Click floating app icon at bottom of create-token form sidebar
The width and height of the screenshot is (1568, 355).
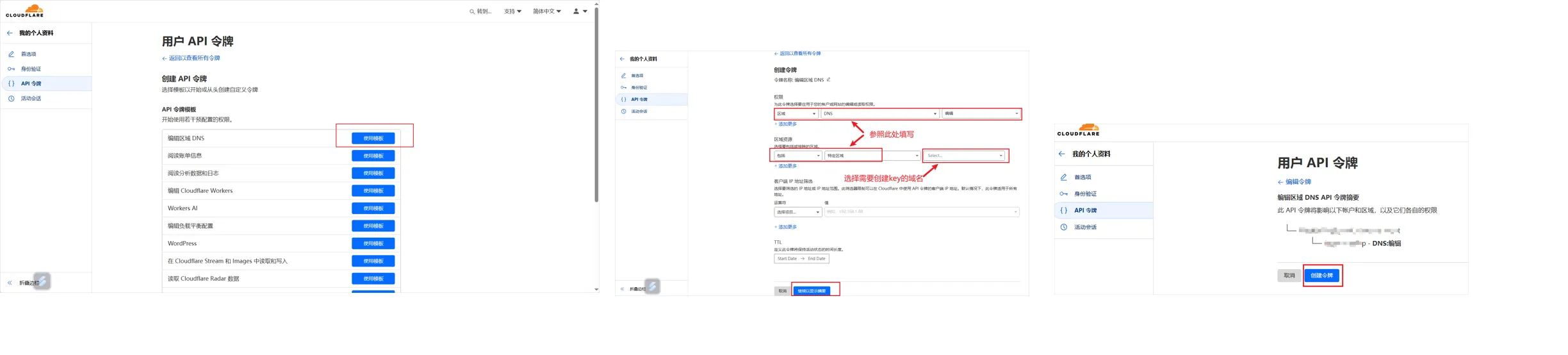tap(652, 286)
